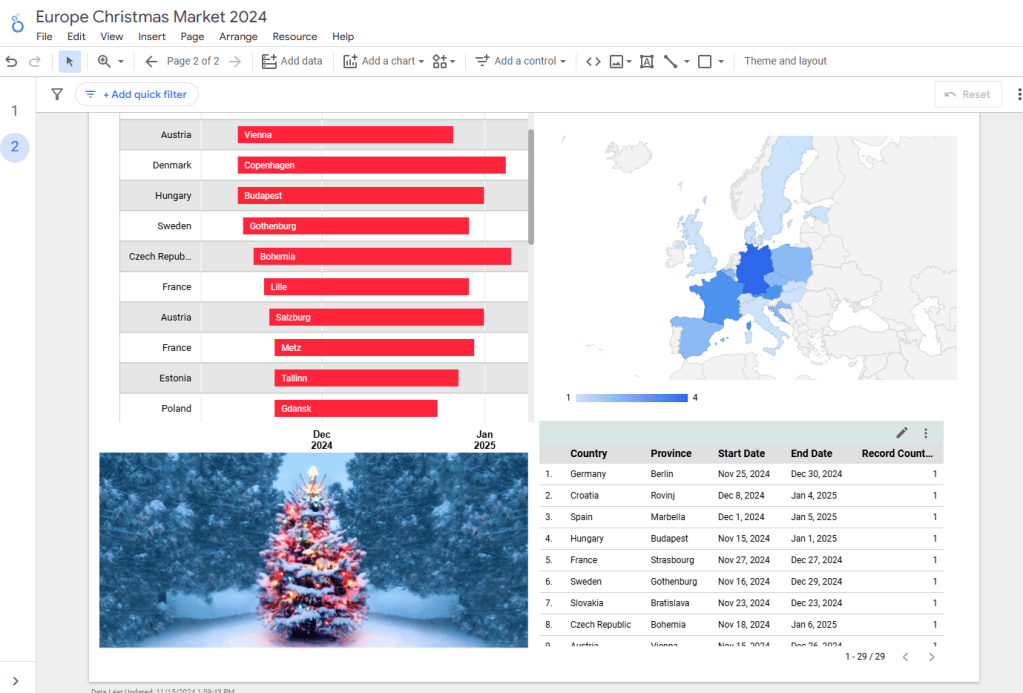Open the Resource menu

click(x=294, y=37)
